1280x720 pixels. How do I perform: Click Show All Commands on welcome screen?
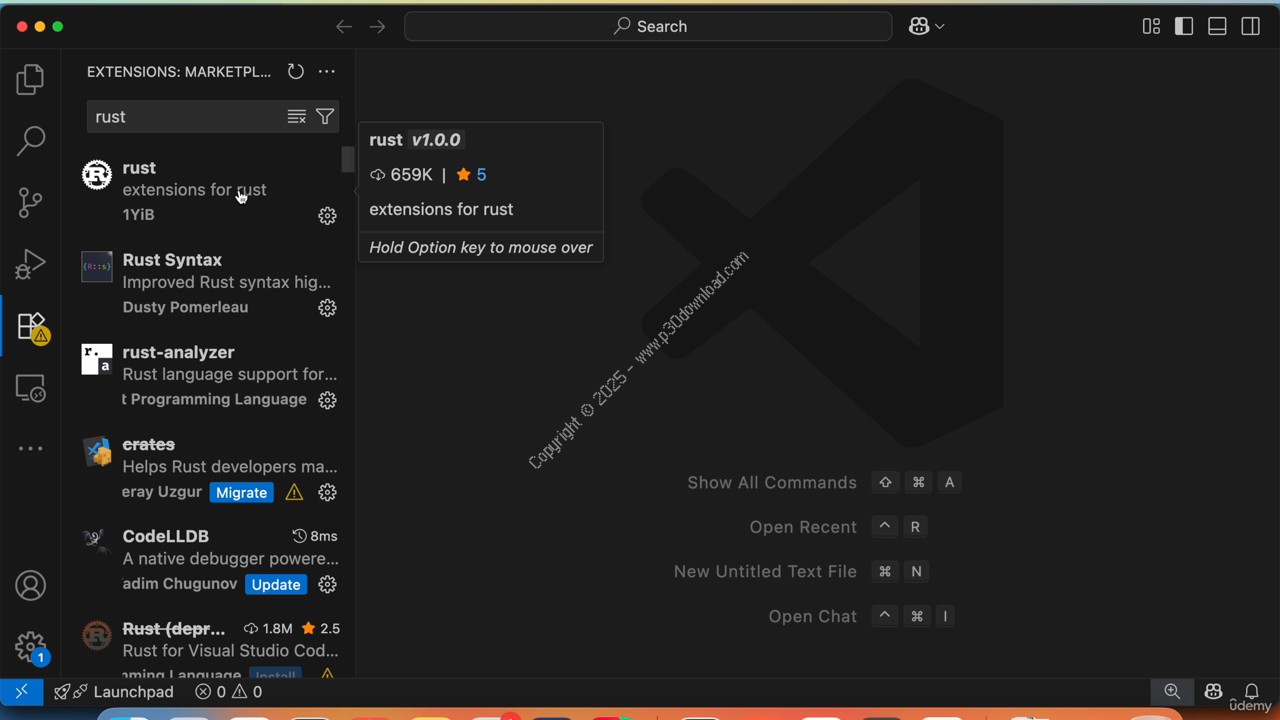click(772, 483)
